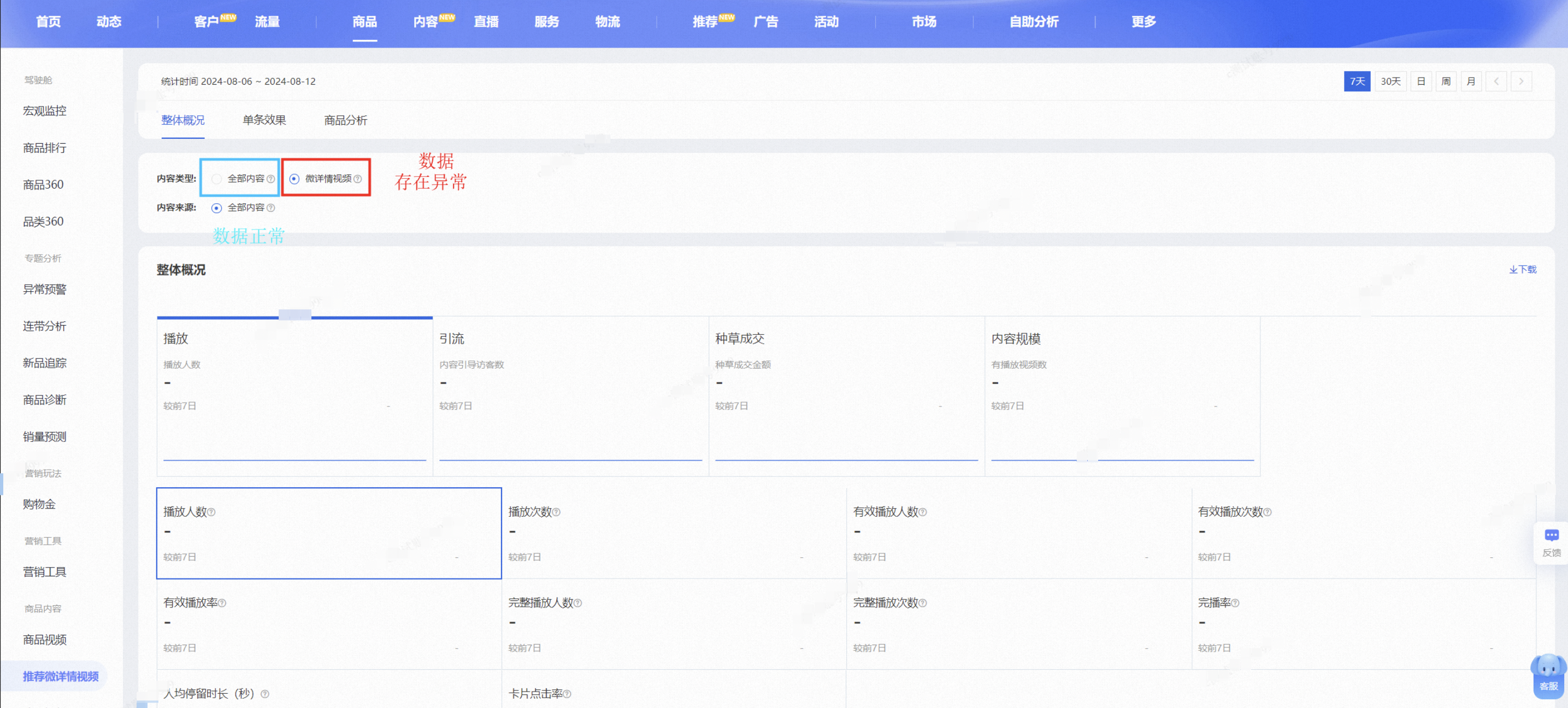The width and height of the screenshot is (1568, 708).
Task: Select the 引流 overview card
Action: click(x=570, y=396)
